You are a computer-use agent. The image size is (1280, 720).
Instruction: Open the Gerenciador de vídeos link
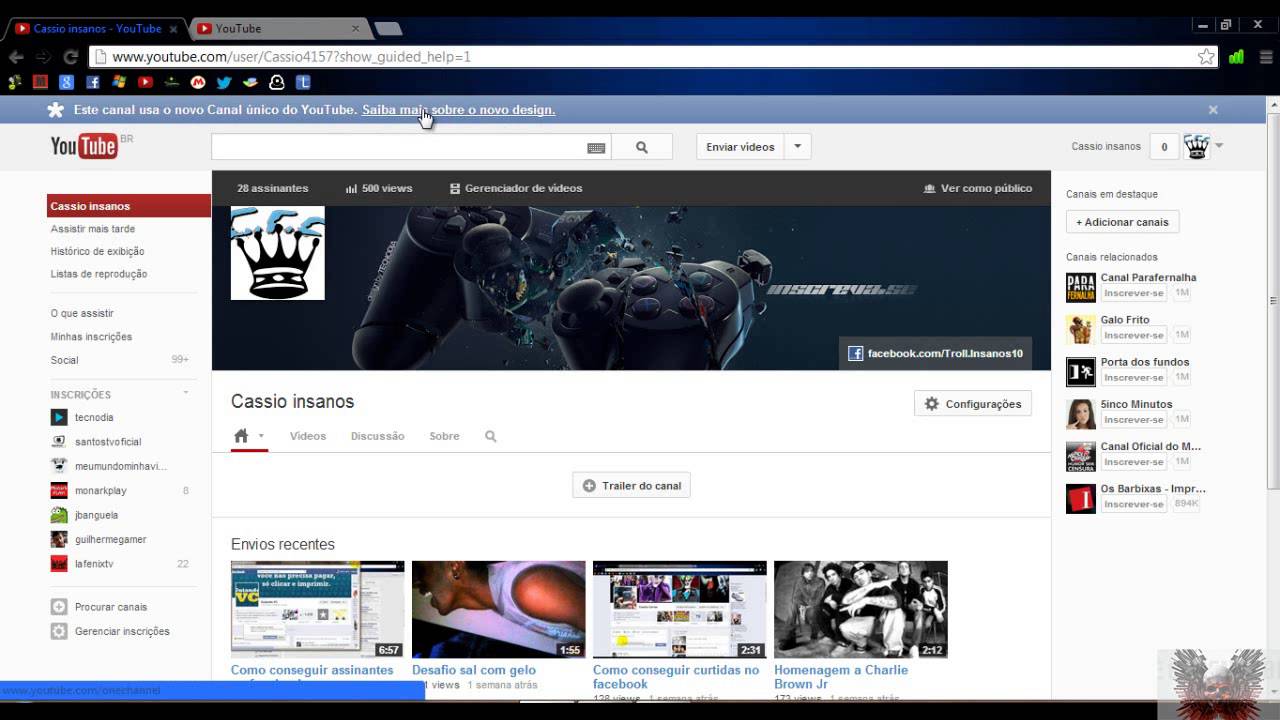tap(516, 188)
